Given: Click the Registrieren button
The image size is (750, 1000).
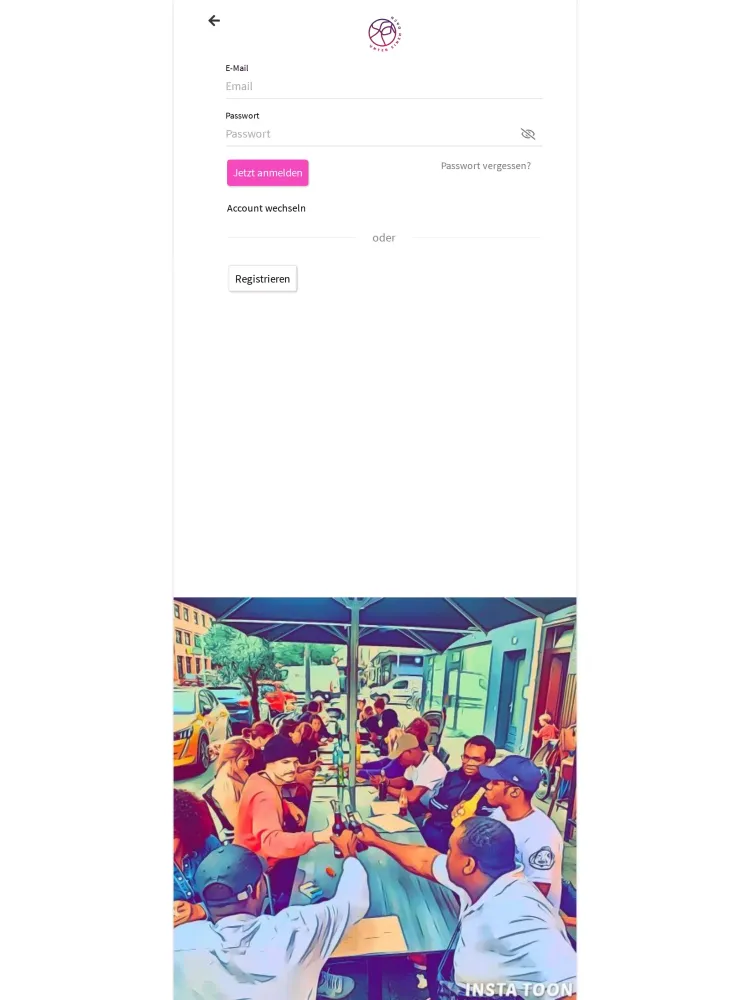Looking at the screenshot, I should click(263, 279).
